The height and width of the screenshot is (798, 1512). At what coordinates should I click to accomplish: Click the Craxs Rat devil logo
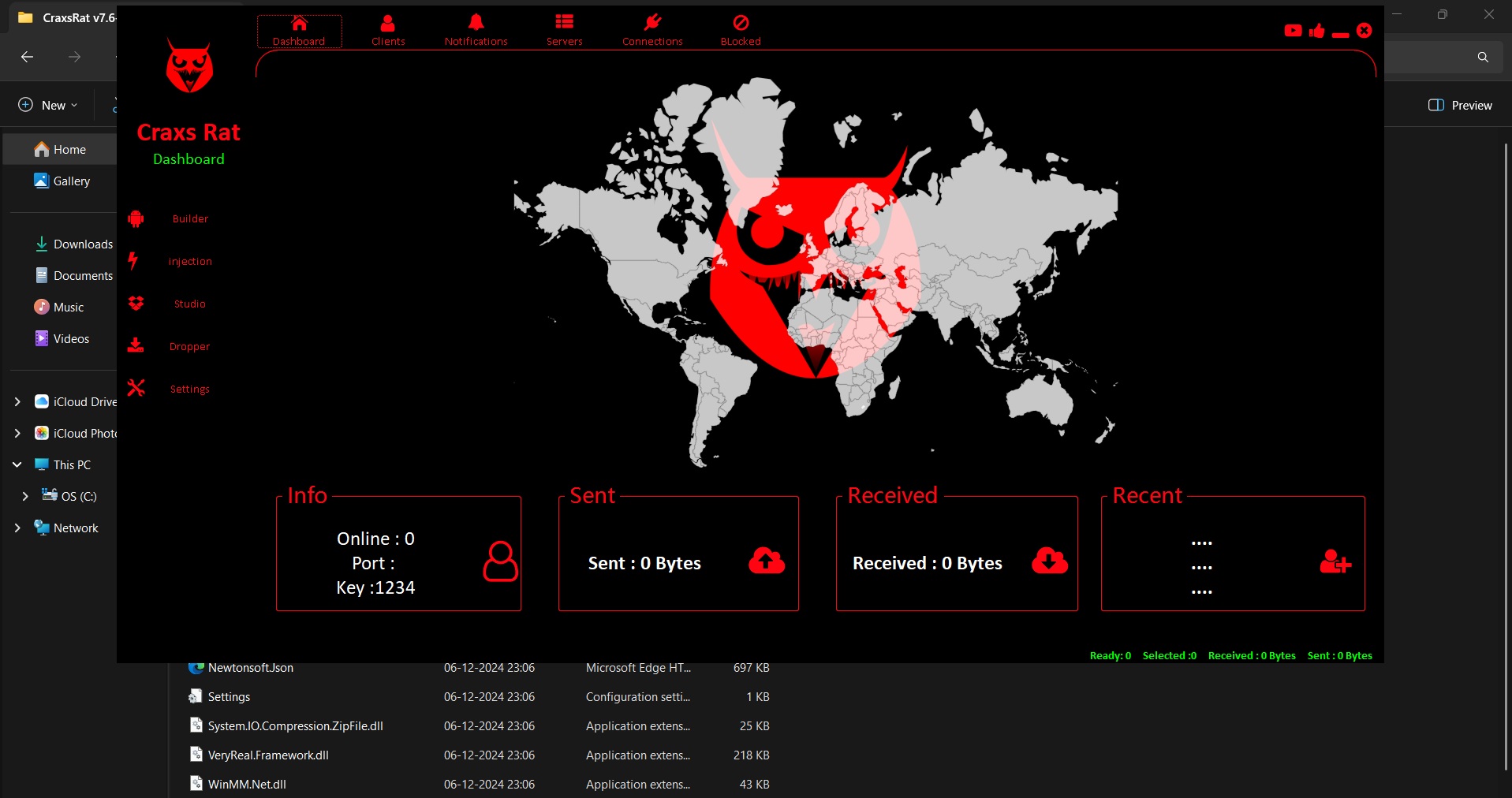(x=189, y=66)
